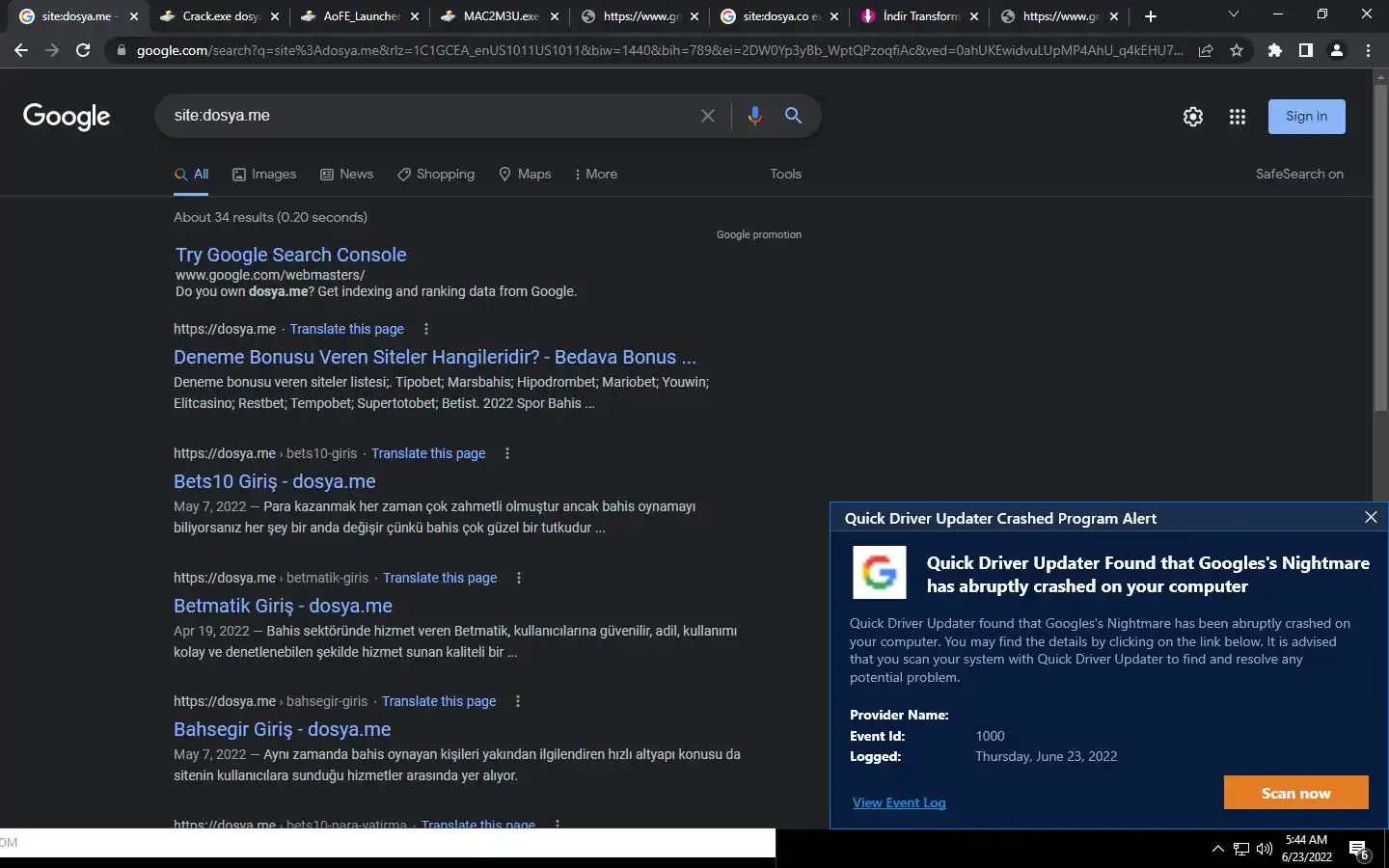The height and width of the screenshot is (868, 1389).
Task: Open the notification center icon
Action: 1359,850
